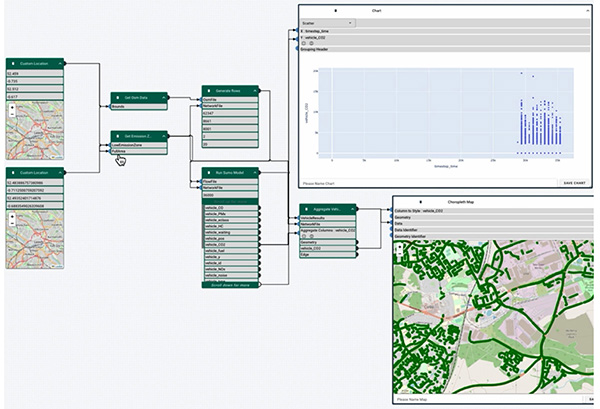The height and width of the screenshot is (409, 600).
Task: Click the output port next to vehicle_NOx in Run Sumo Model
Action: point(259,269)
